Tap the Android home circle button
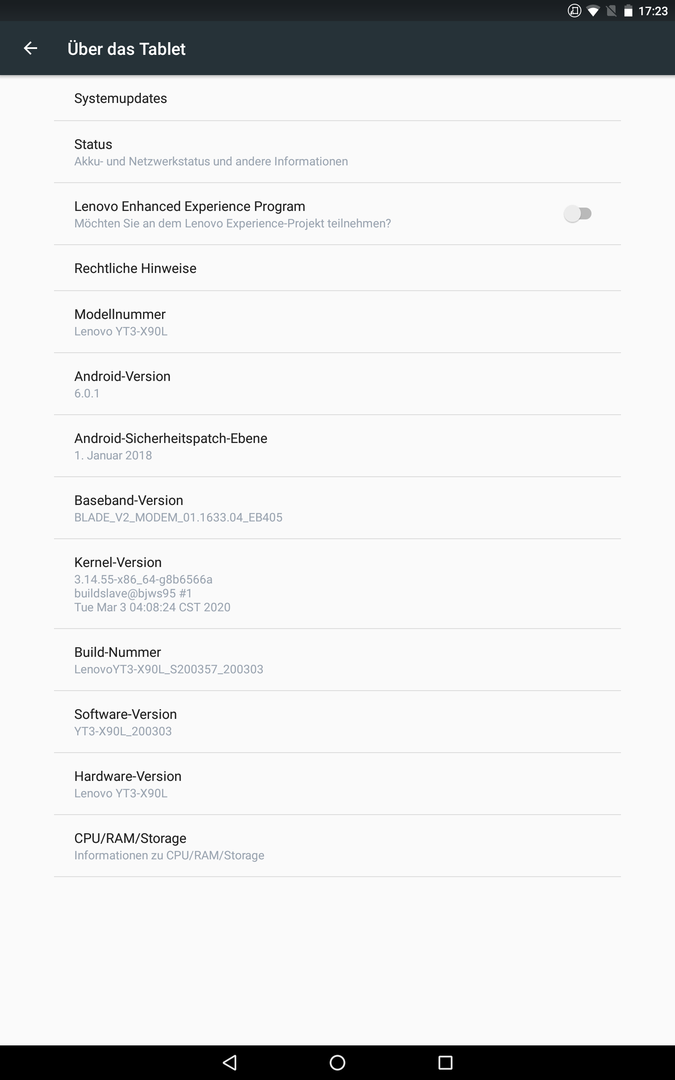The image size is (675, 1080). click(x=338, y=1062)
